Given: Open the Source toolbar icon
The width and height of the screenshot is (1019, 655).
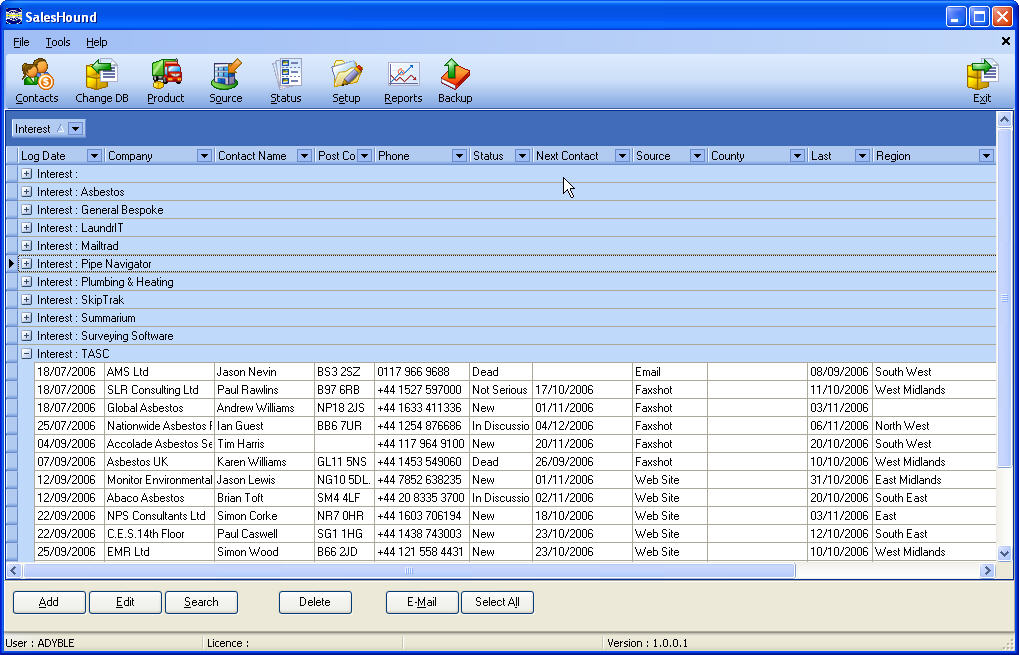Looking at the screenshot, I should click(226, 81).
